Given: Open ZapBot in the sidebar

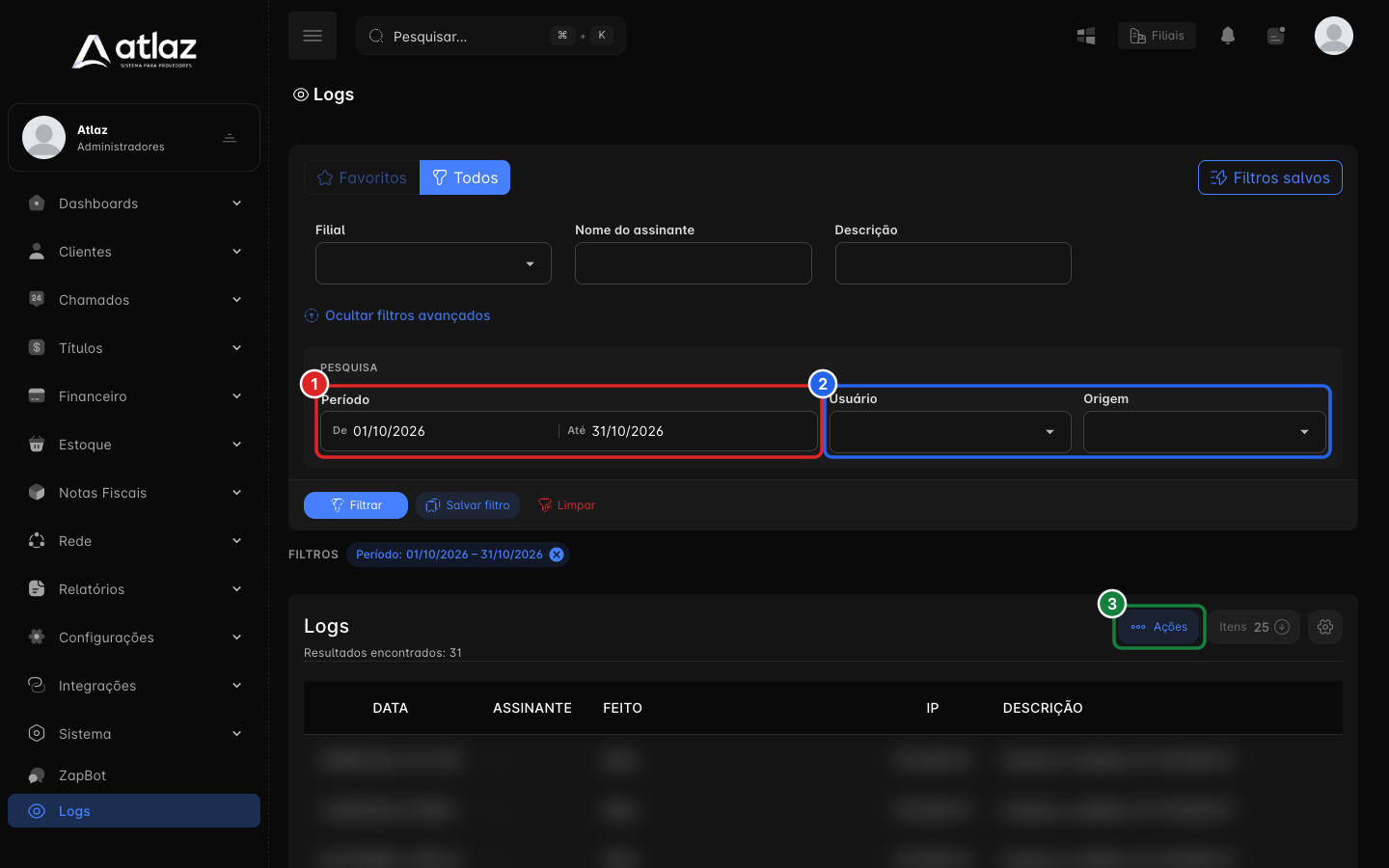Looking at the screenshot, I should (x=134, y=775).
